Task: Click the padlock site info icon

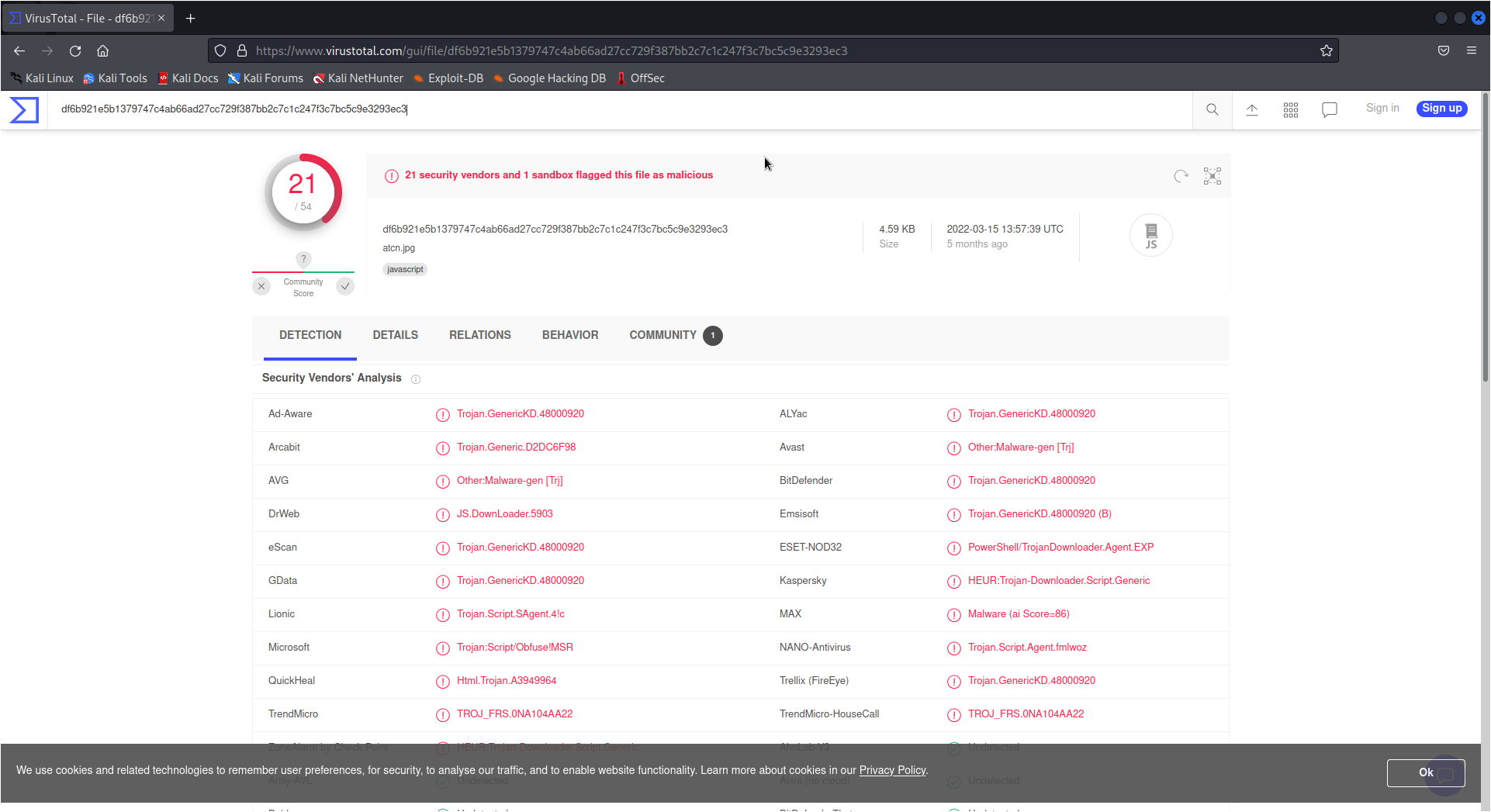Action: tap(242, 50)
